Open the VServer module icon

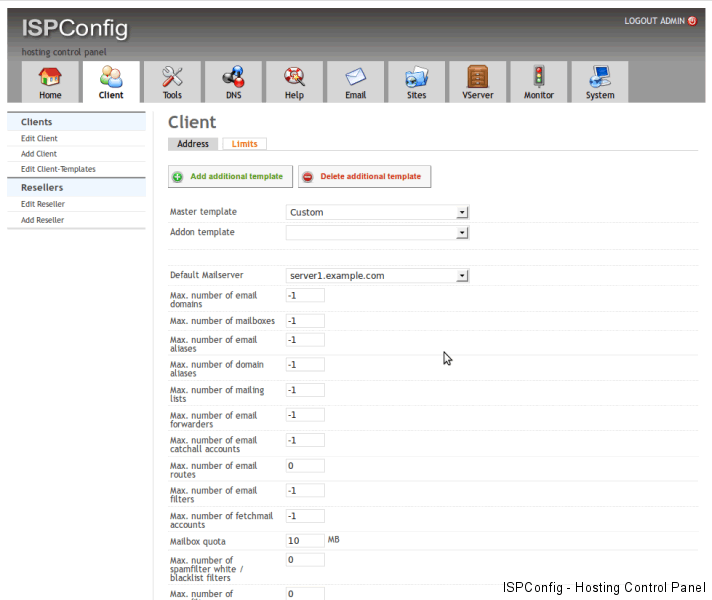click(477, 78)
